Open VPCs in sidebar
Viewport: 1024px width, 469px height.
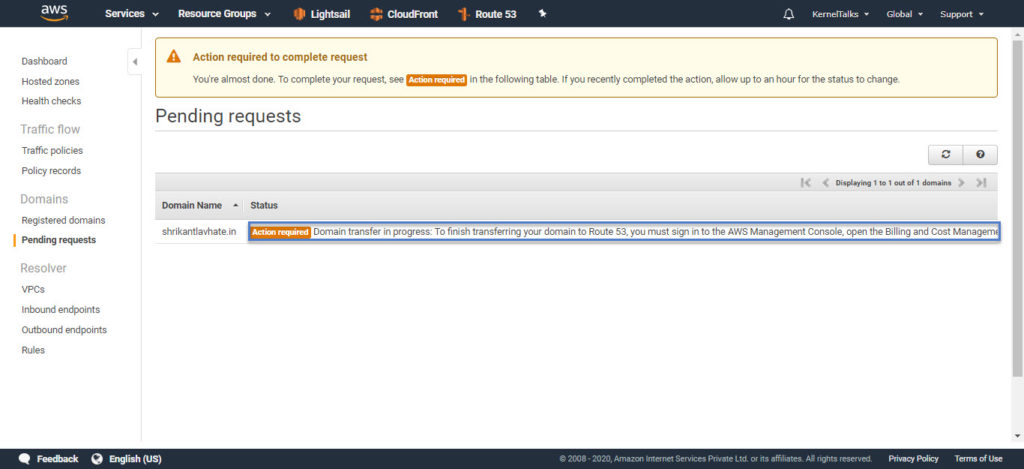pyautogui.click(x=33, y=289)
